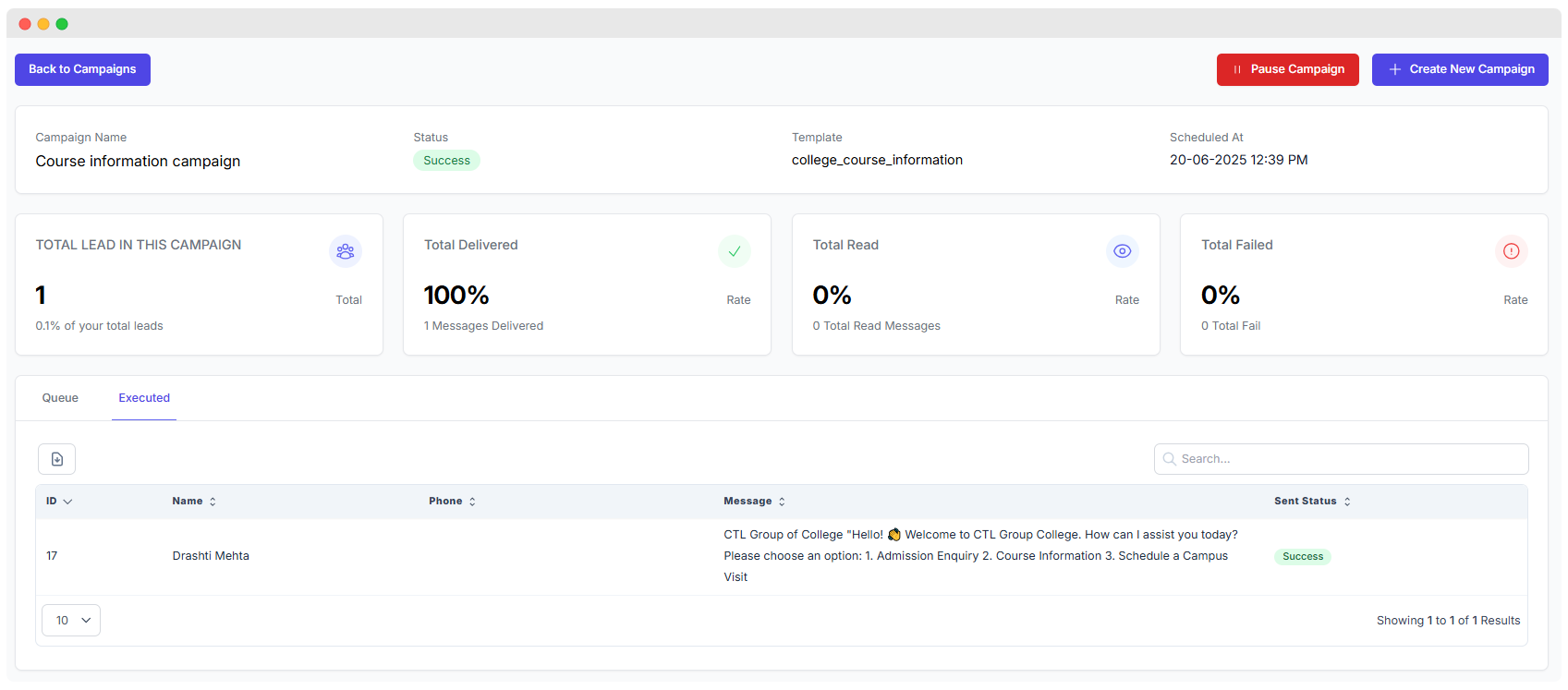Screen dimensions: 1568x690
Task: Click Create New Campaign button
Action: click(x=1459, y=69)
